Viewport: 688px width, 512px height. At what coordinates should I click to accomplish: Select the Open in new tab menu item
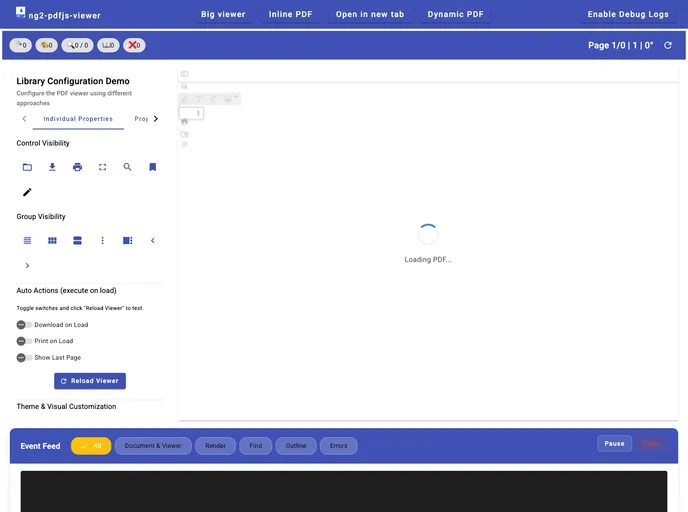pos(370,14)
